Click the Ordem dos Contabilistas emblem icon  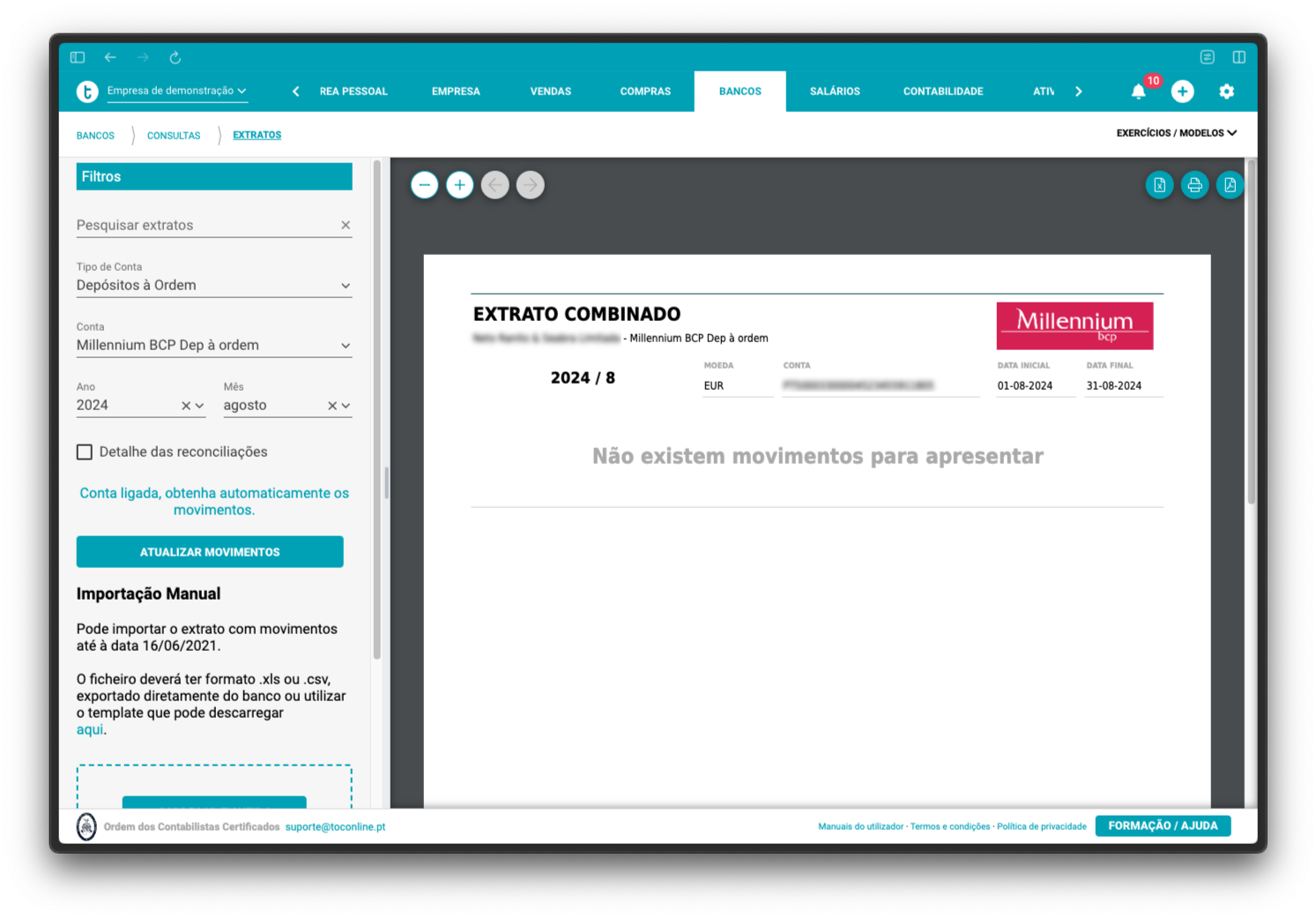86,827
